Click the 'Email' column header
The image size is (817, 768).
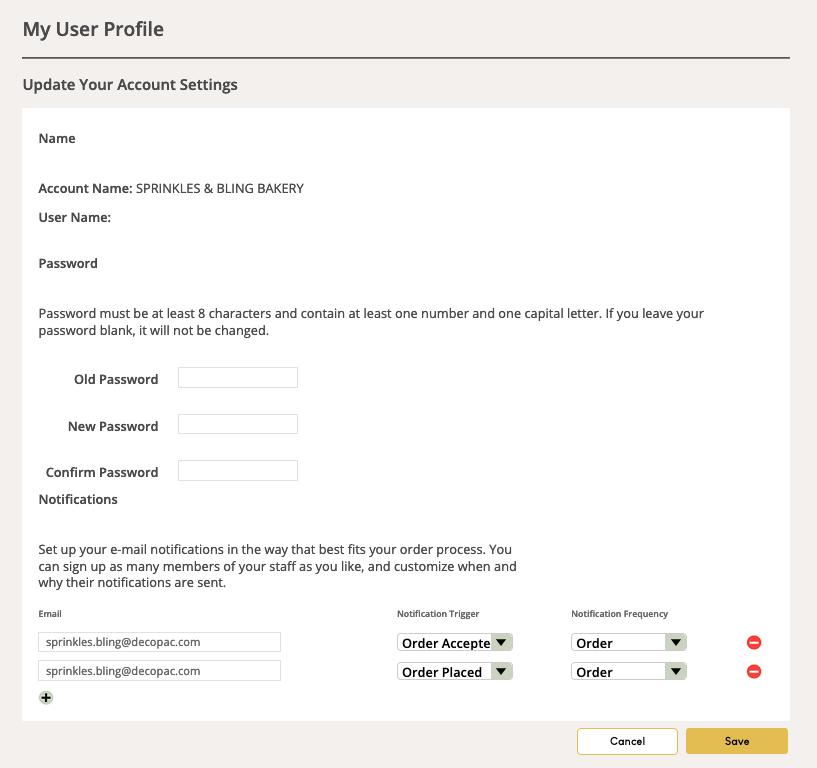tap(50, 614)
